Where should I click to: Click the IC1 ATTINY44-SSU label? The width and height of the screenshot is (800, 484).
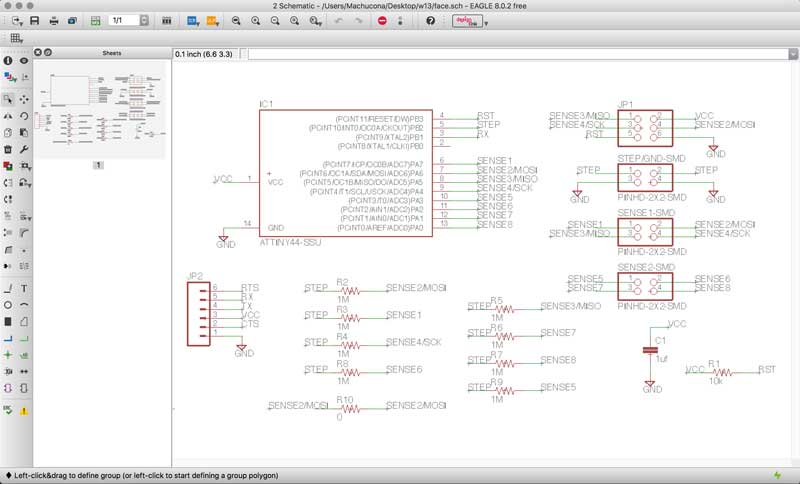click(x=290, y=242)
